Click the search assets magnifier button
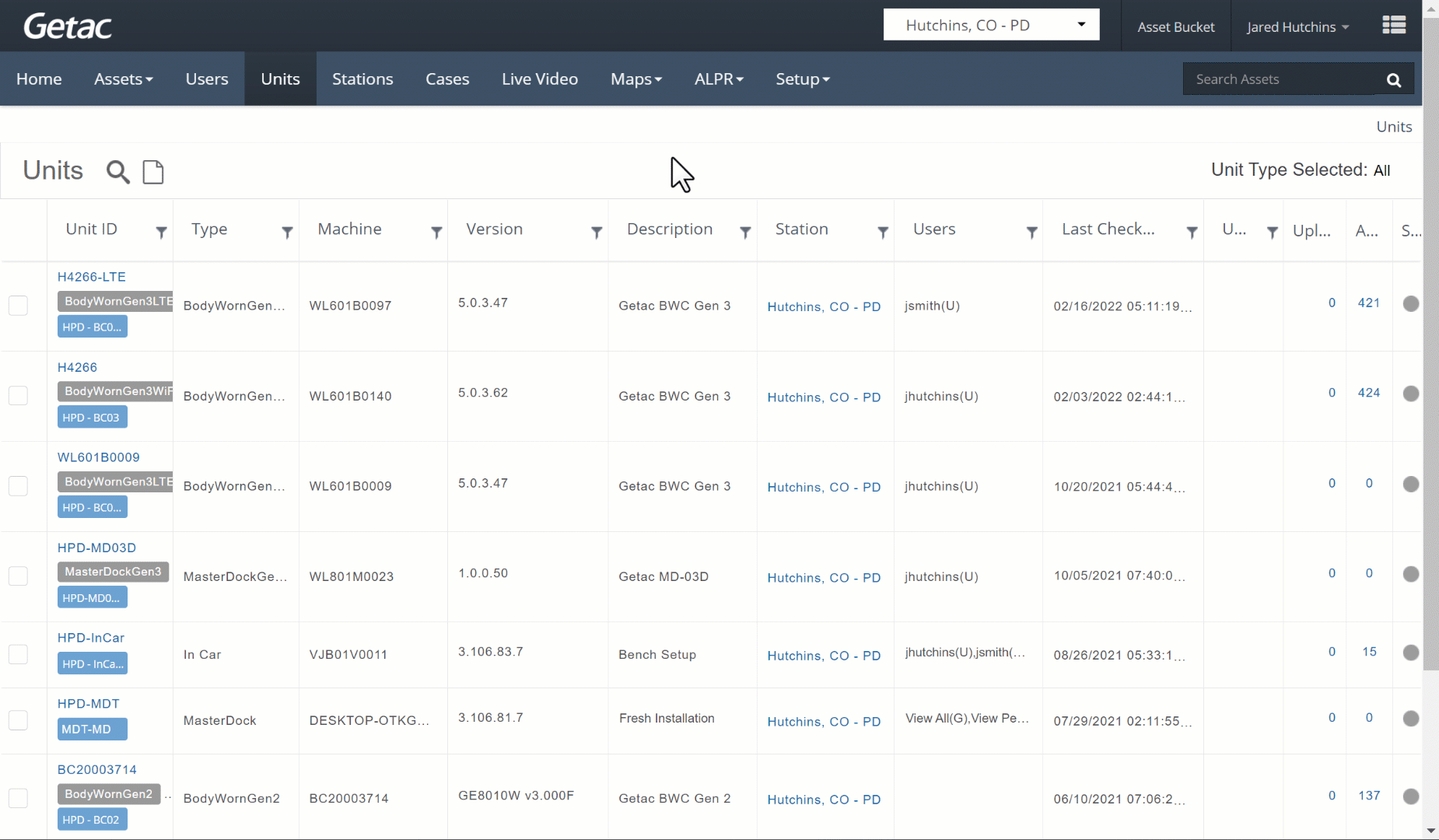The image size is (1439, 840). point(1394,79)
